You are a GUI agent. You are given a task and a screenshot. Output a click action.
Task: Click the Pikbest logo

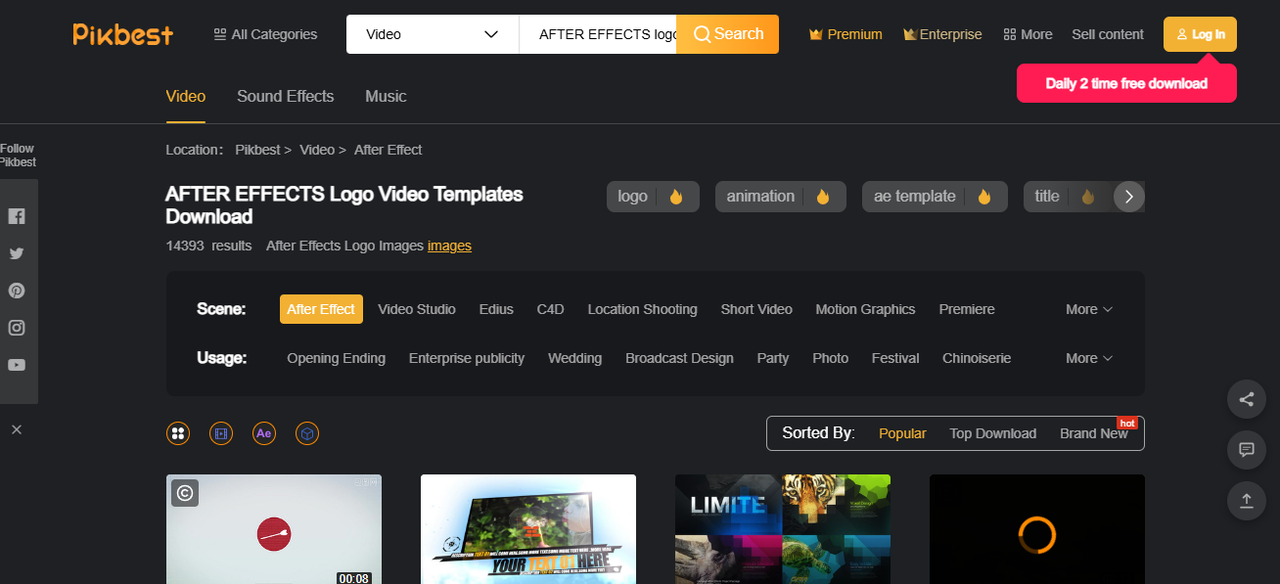123,34
